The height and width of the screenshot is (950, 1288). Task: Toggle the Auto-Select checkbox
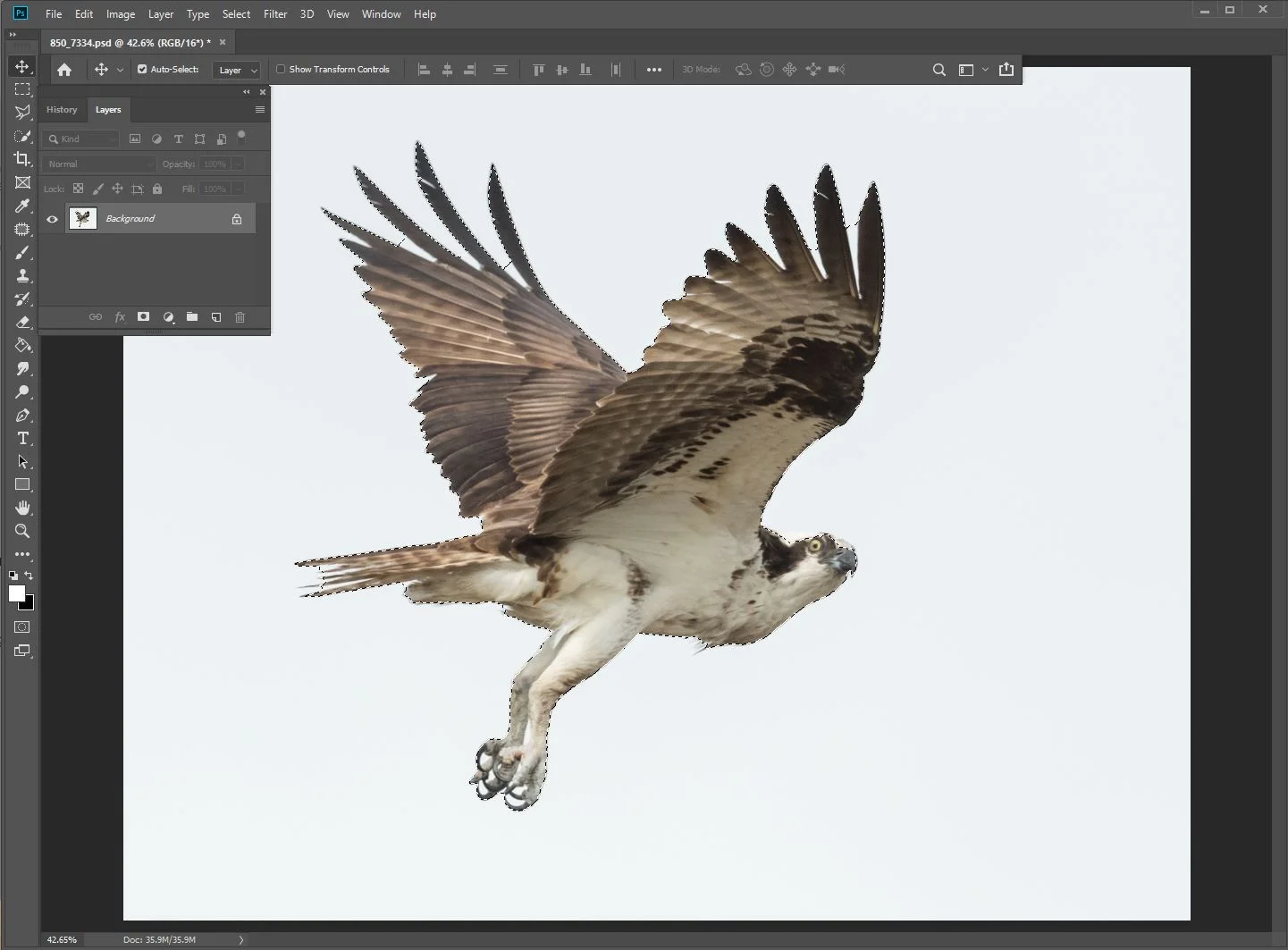(x=142, y=69)
